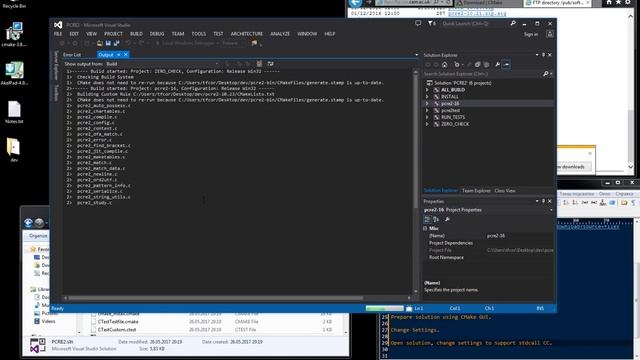Click the Solution Explorer refresh/sync icon
Screen dimensions: 640x360
(469, 64)
